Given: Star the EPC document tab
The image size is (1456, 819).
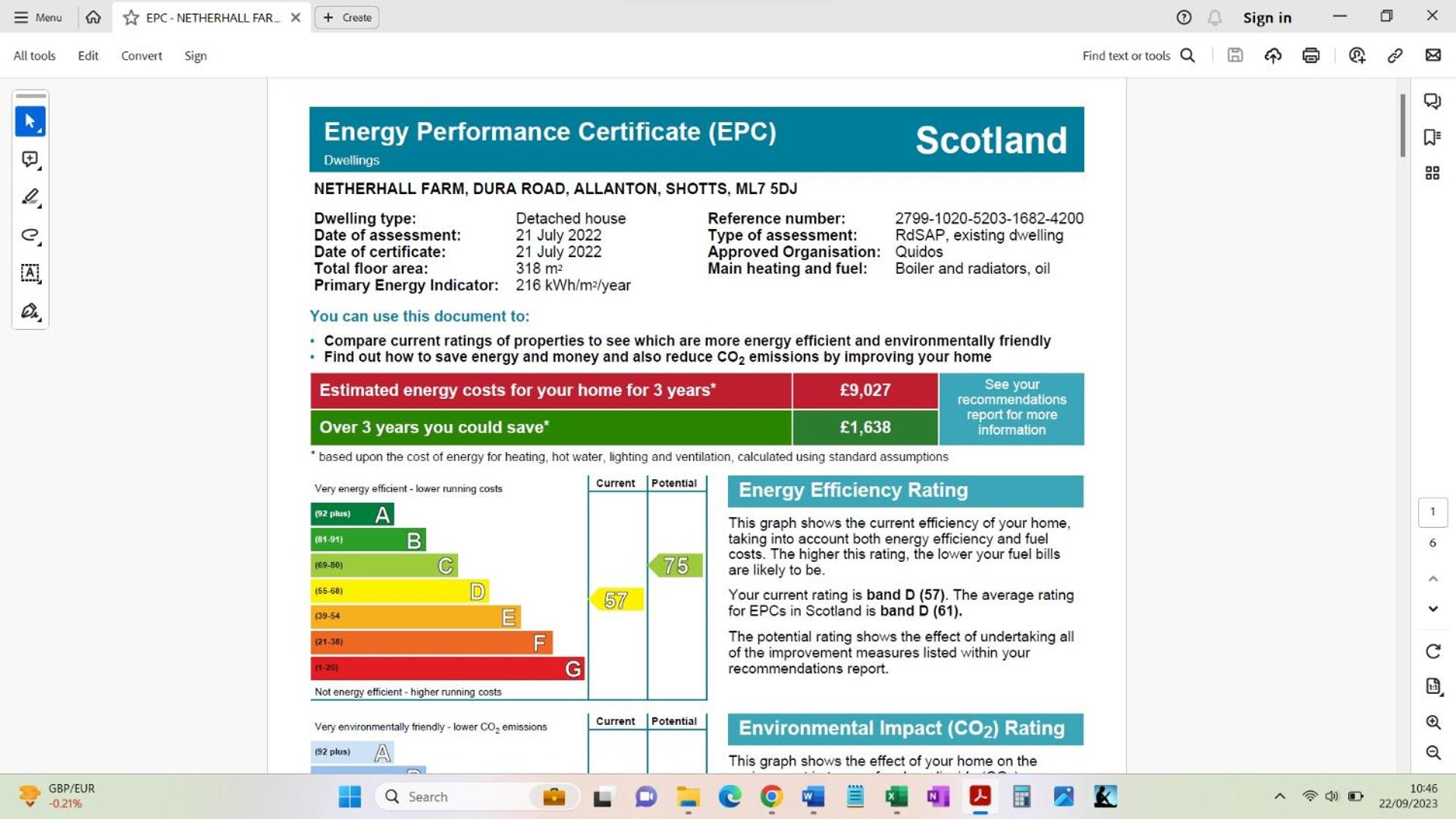Looking at the screenshot, I should (x=131, y=17).
